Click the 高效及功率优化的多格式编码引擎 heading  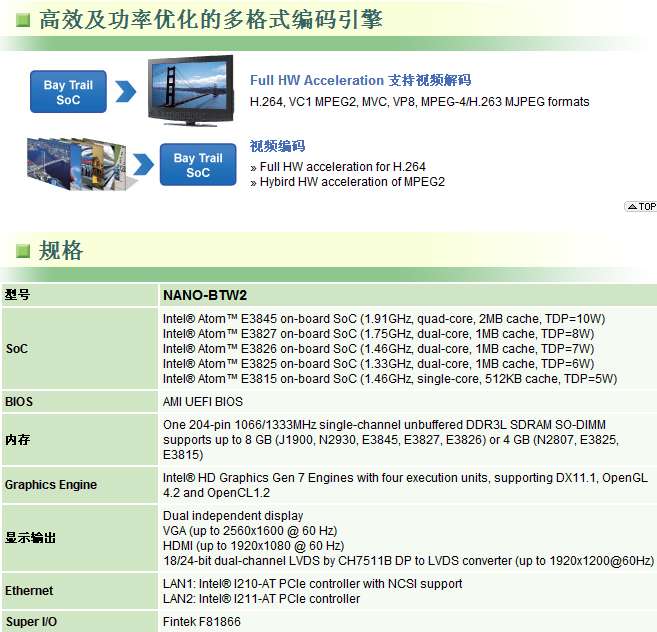click(211, 19)
